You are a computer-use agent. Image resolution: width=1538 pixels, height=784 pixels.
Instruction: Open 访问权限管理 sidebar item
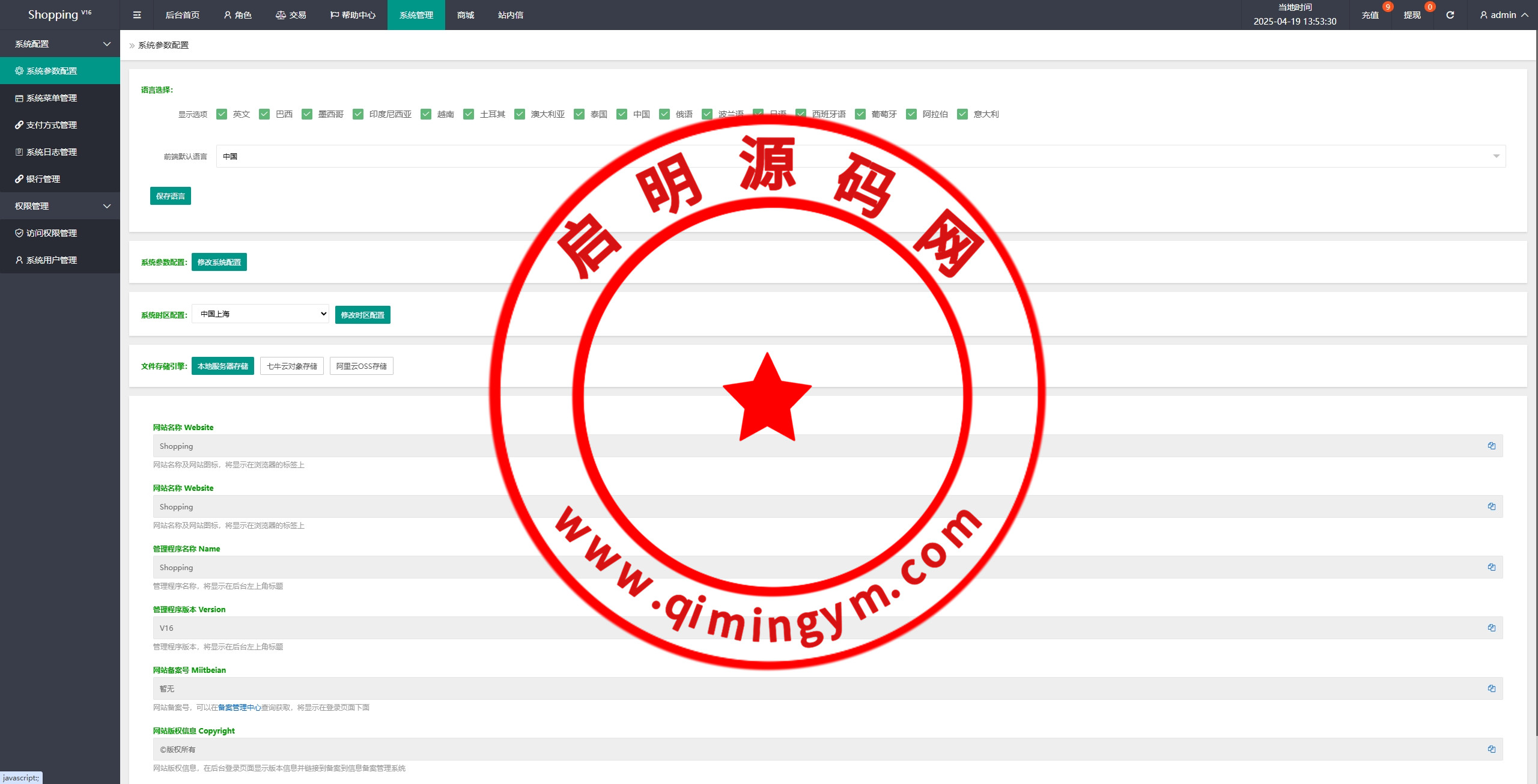52,233
